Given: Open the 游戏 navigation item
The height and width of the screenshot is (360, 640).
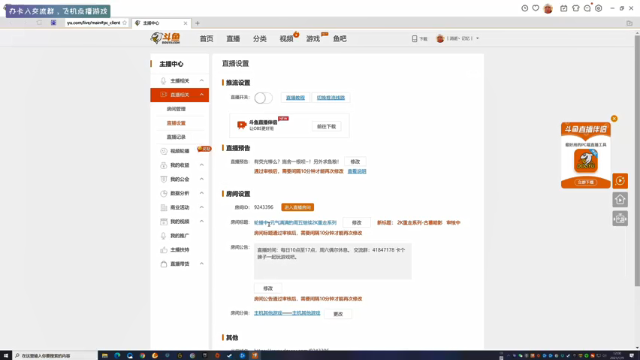Looking at the screenshot, I should coord(313,39).
